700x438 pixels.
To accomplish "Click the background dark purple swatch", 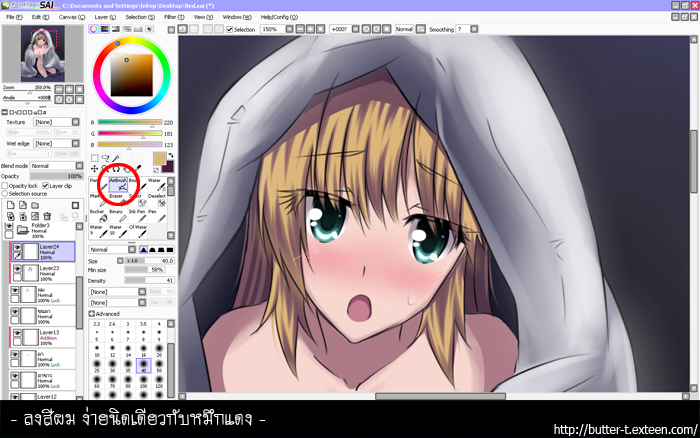I will coord(169,167).
